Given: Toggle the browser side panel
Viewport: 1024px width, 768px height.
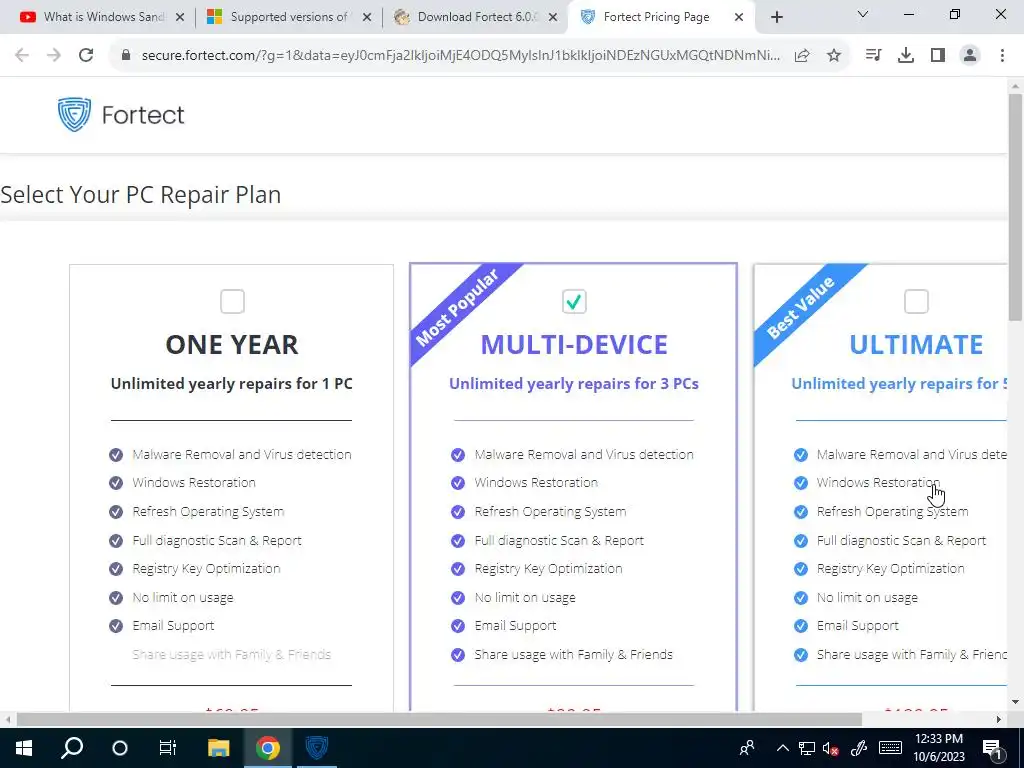Looking at the screenshot, I should (x=938, y=56).
